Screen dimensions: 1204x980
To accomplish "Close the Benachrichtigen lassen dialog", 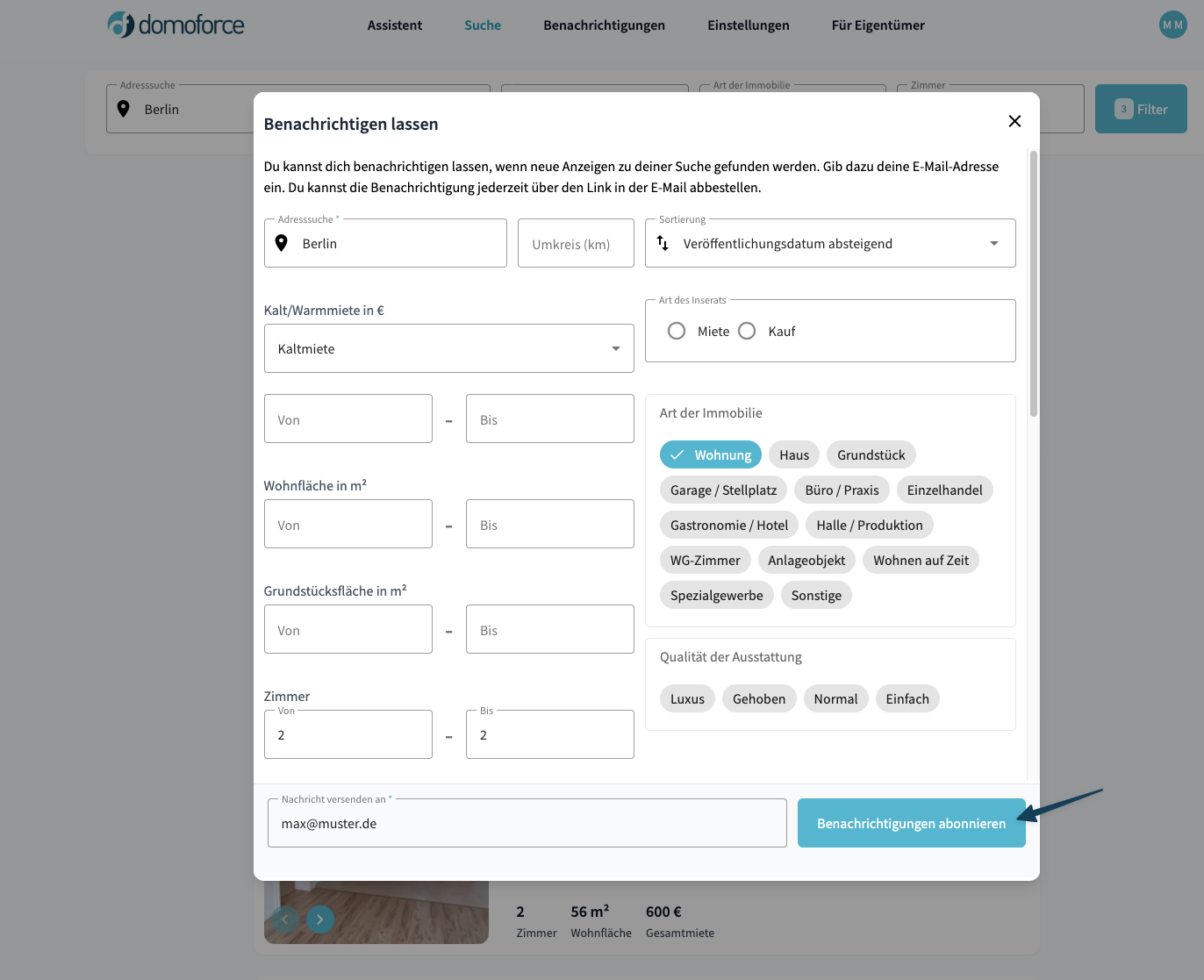I will [1014, 121].
